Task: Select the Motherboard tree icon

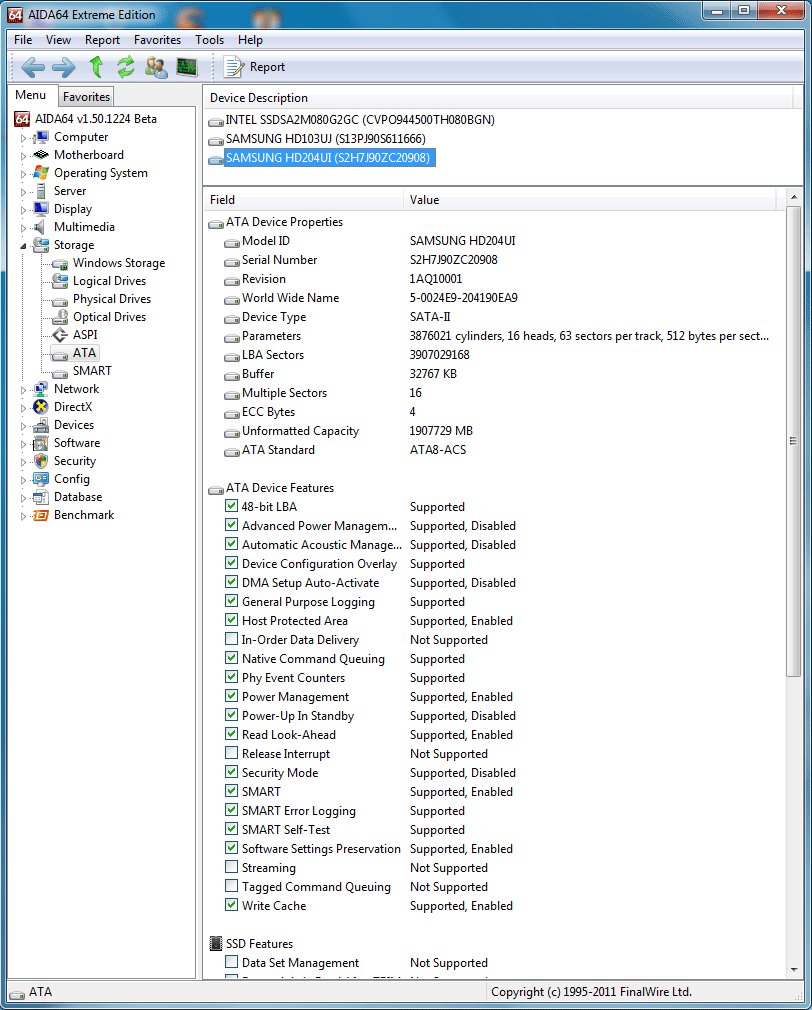Action: coord(41,155)
